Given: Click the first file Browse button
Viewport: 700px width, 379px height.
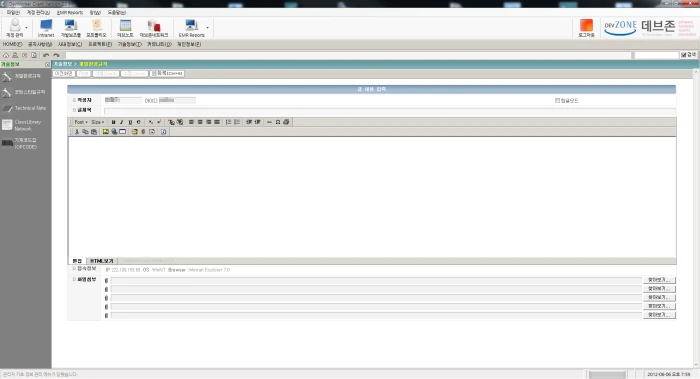Looking at the screenshot, I should (x=659, y=280).
